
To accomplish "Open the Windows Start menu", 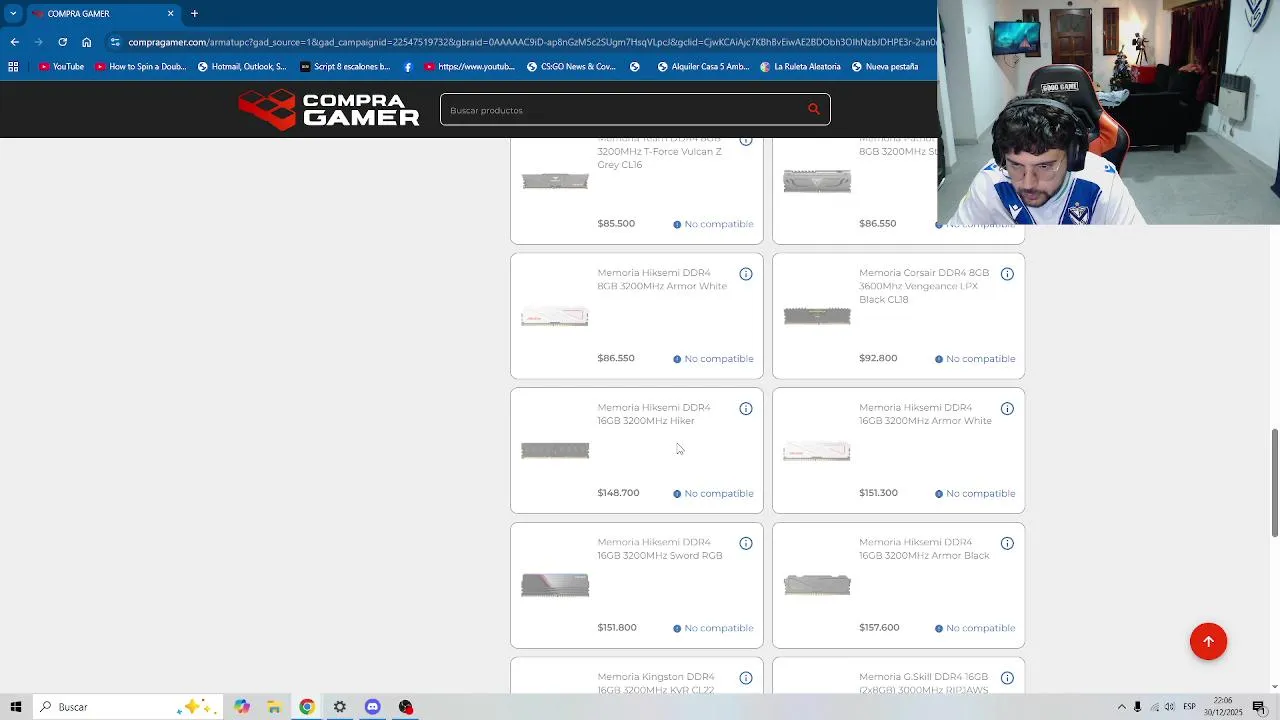I will [x=15, y=707].
